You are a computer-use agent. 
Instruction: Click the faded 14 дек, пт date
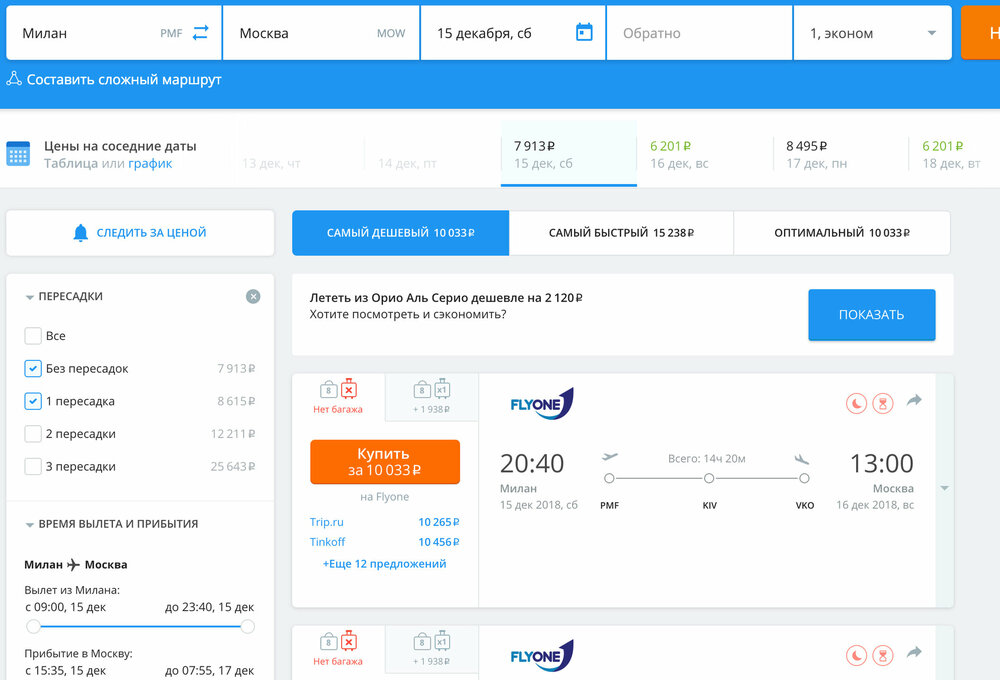click(x=408, y=163)
